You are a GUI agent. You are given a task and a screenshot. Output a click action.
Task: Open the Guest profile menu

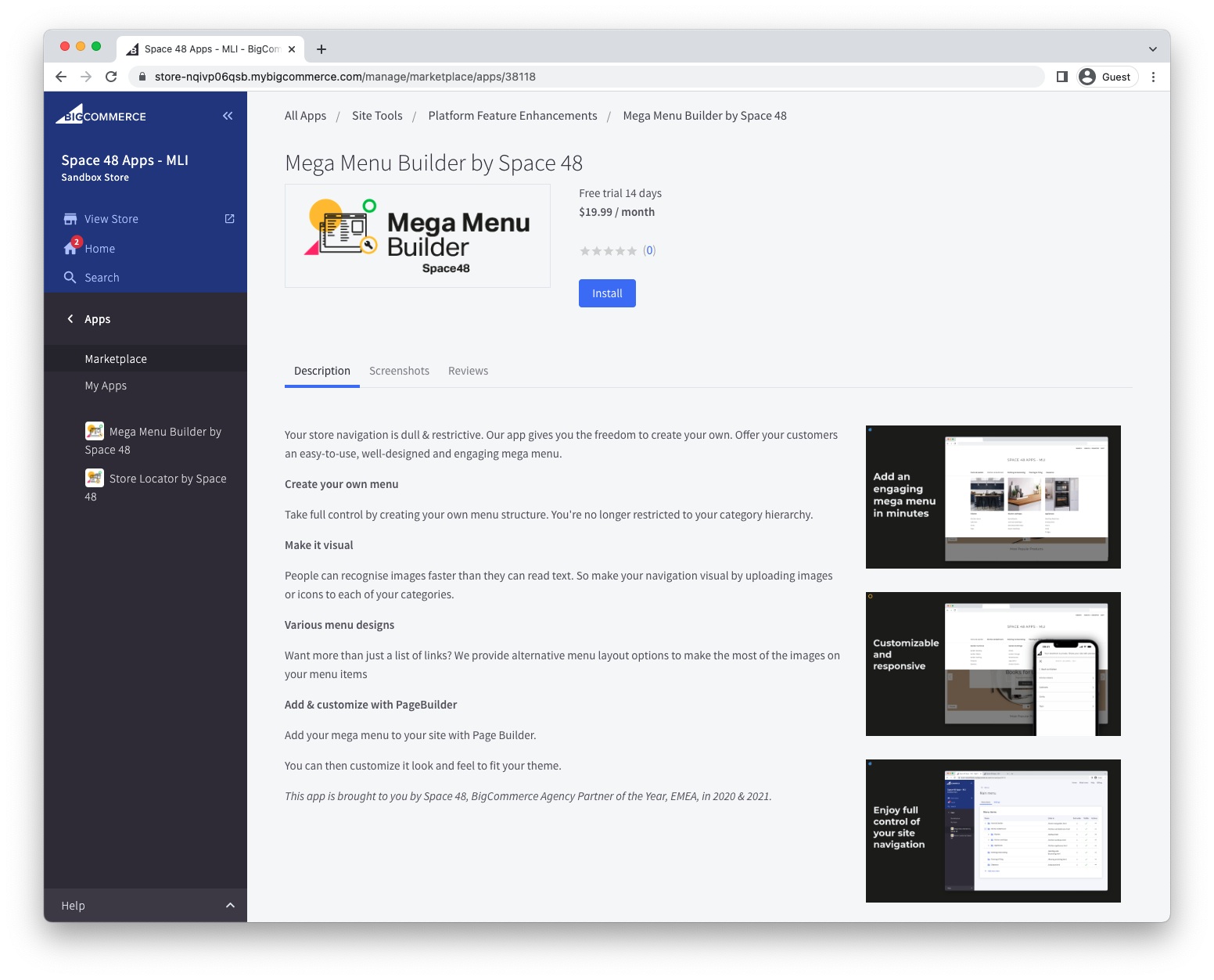pyautogui.click(x=1107, y=77)
